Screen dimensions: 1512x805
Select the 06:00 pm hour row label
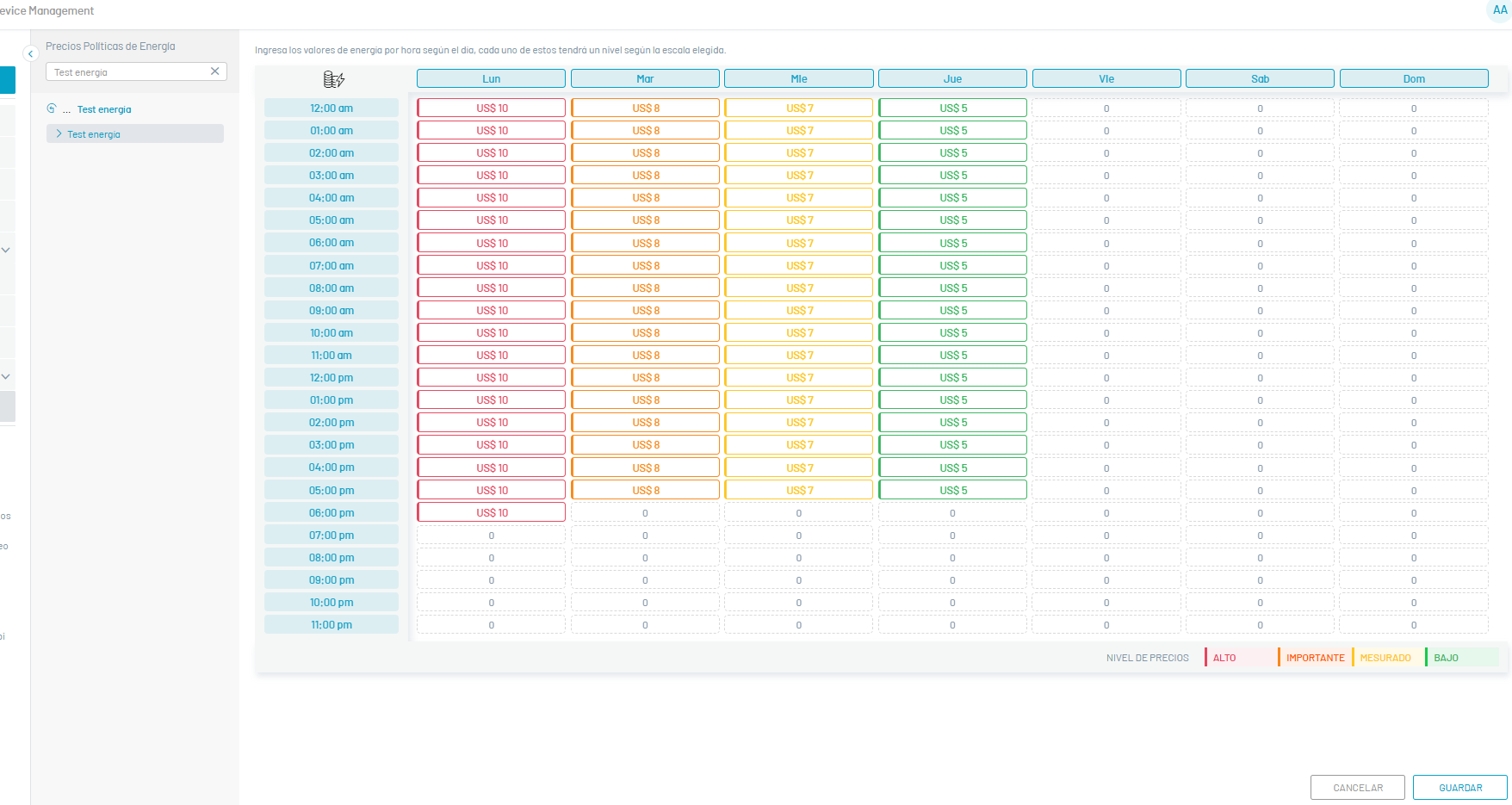pos(332,512)
